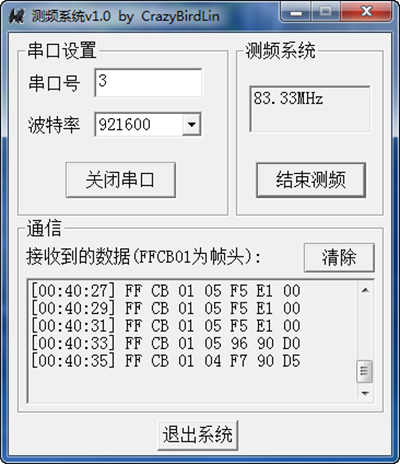This screenshot has height=464, width=400.
Task: Select the log line at 00:40:33
Action: [166, 343]
